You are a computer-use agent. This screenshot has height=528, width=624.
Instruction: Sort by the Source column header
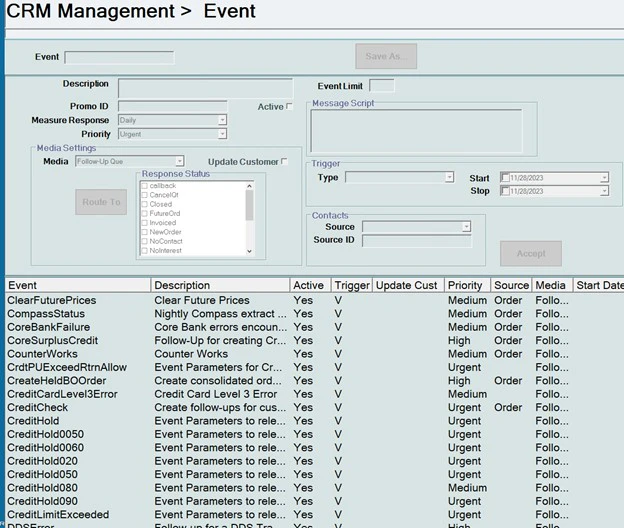pyautogui.click(x=511, y=285)
